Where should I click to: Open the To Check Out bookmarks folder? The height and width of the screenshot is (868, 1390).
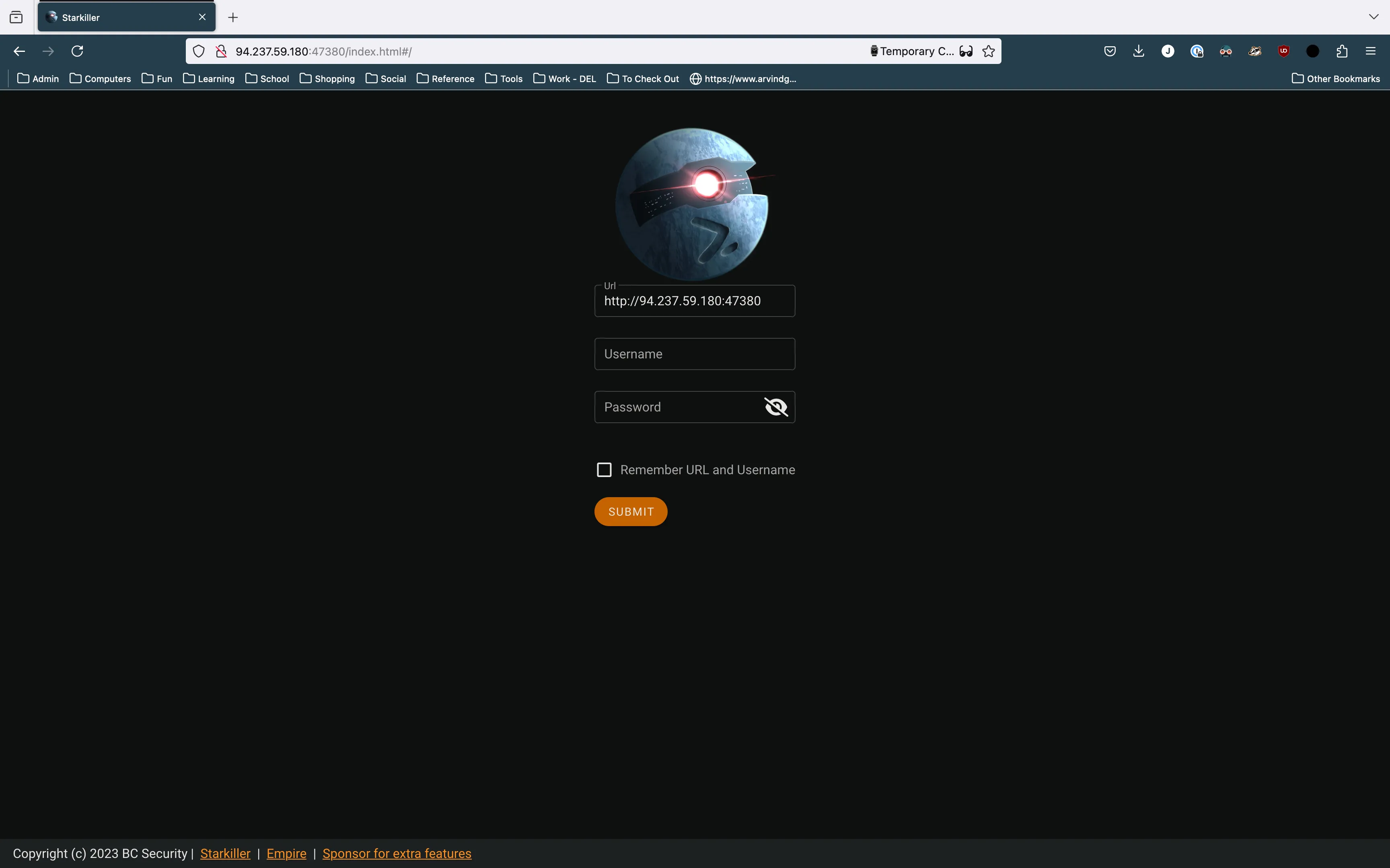[x=643, y=79]
